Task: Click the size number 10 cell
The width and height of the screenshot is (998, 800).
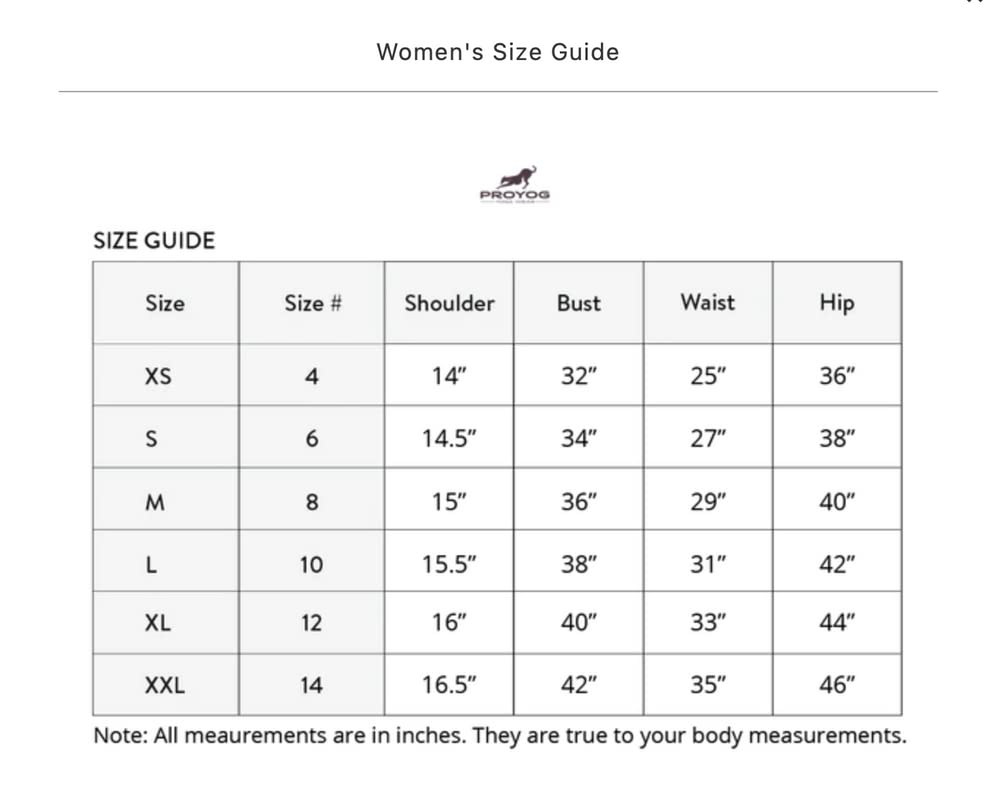Action: [x=311, y=564]
